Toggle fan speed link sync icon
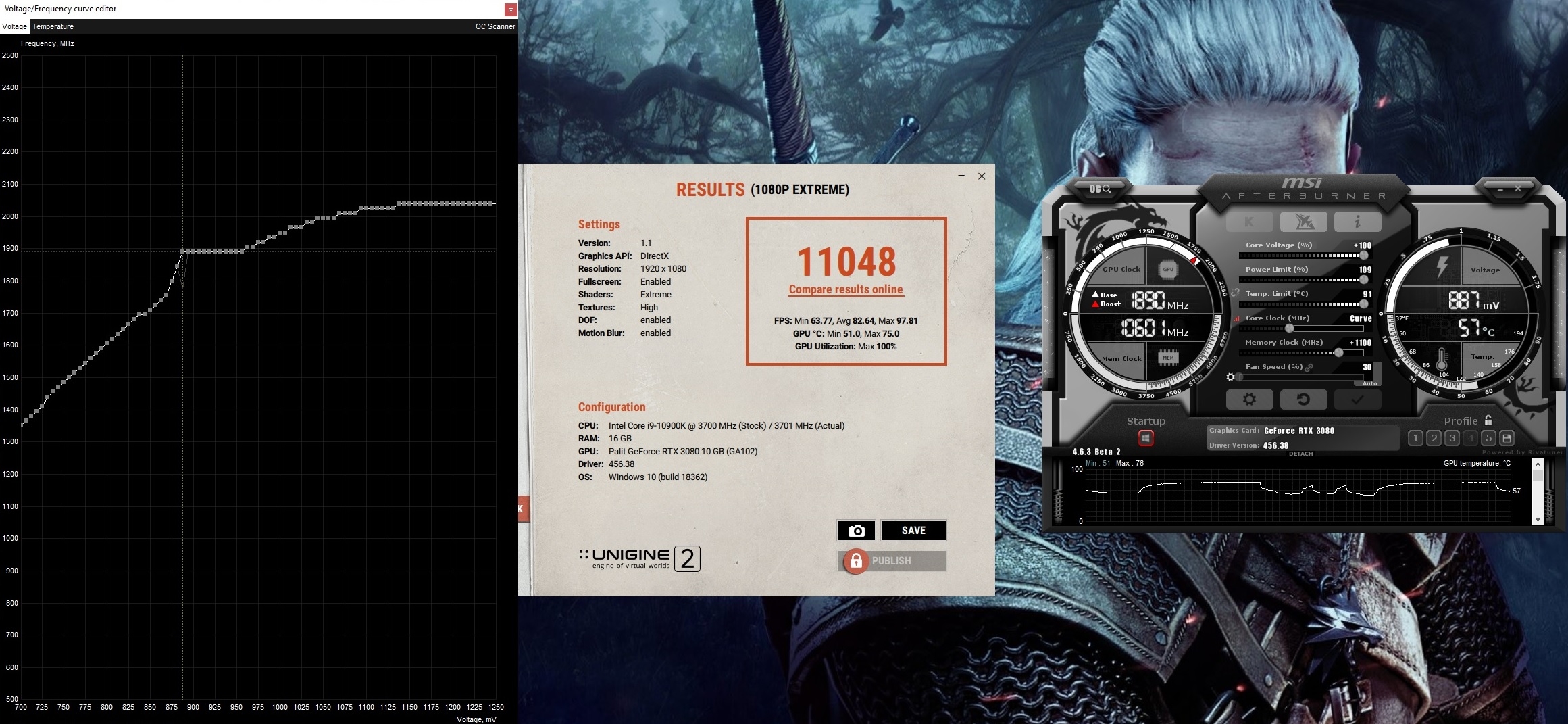The height and width of the screenshot is (724, 1568). (x=1309, y=367)
